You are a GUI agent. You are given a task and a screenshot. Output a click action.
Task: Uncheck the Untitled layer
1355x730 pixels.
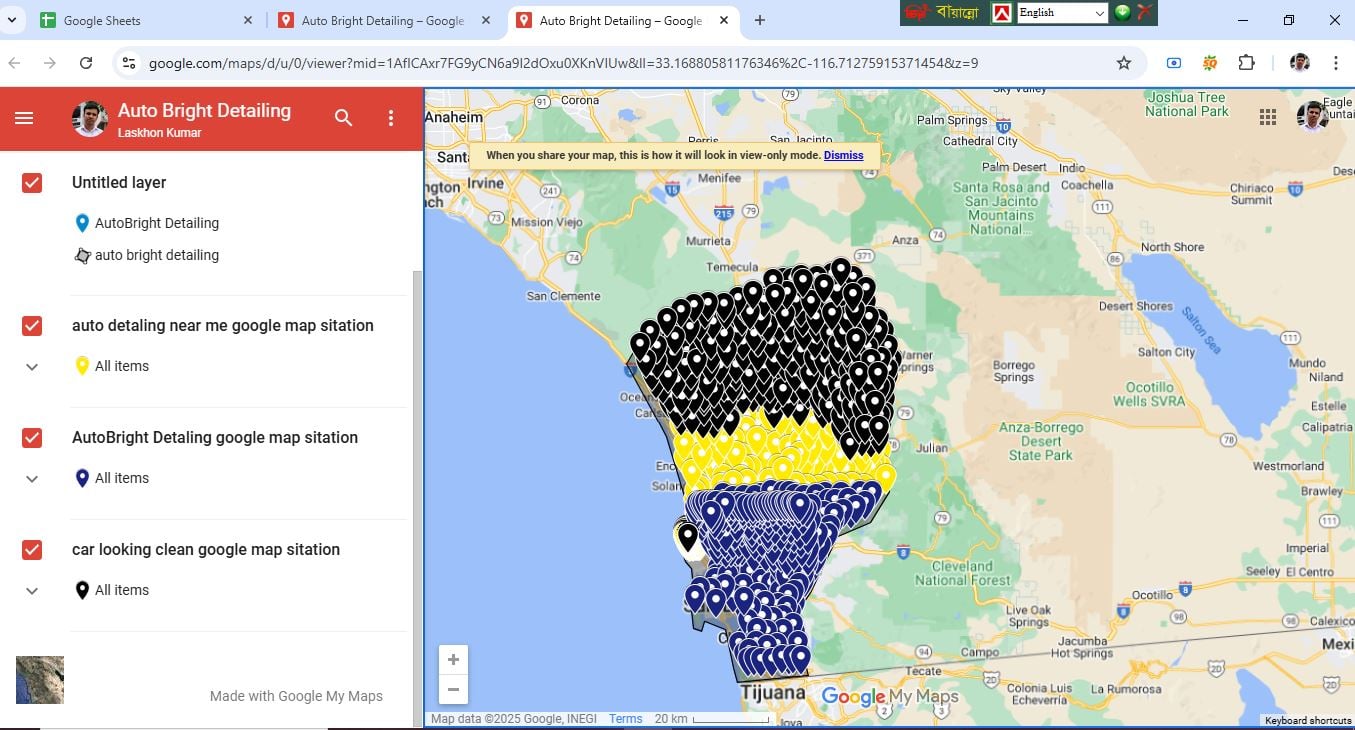(31, 182)
